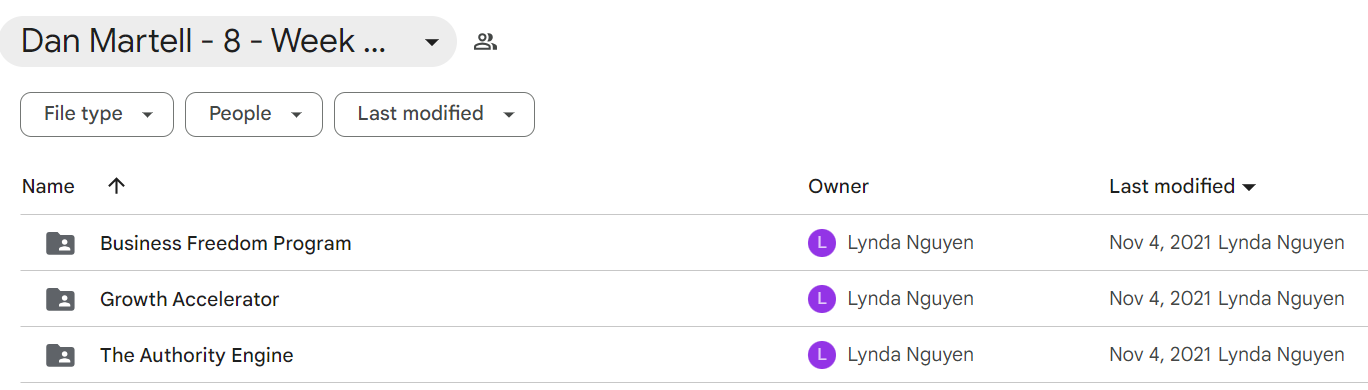Click The Authority Engine shared folder icon
This screenshot has width=1368, height=390.
60,355
